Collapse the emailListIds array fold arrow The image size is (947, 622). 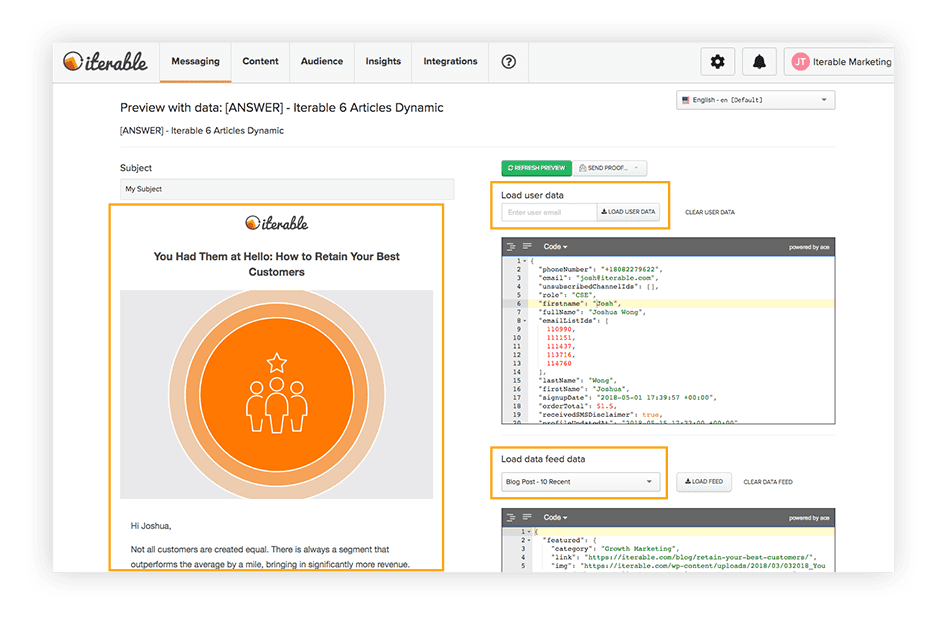coord(525,321)
